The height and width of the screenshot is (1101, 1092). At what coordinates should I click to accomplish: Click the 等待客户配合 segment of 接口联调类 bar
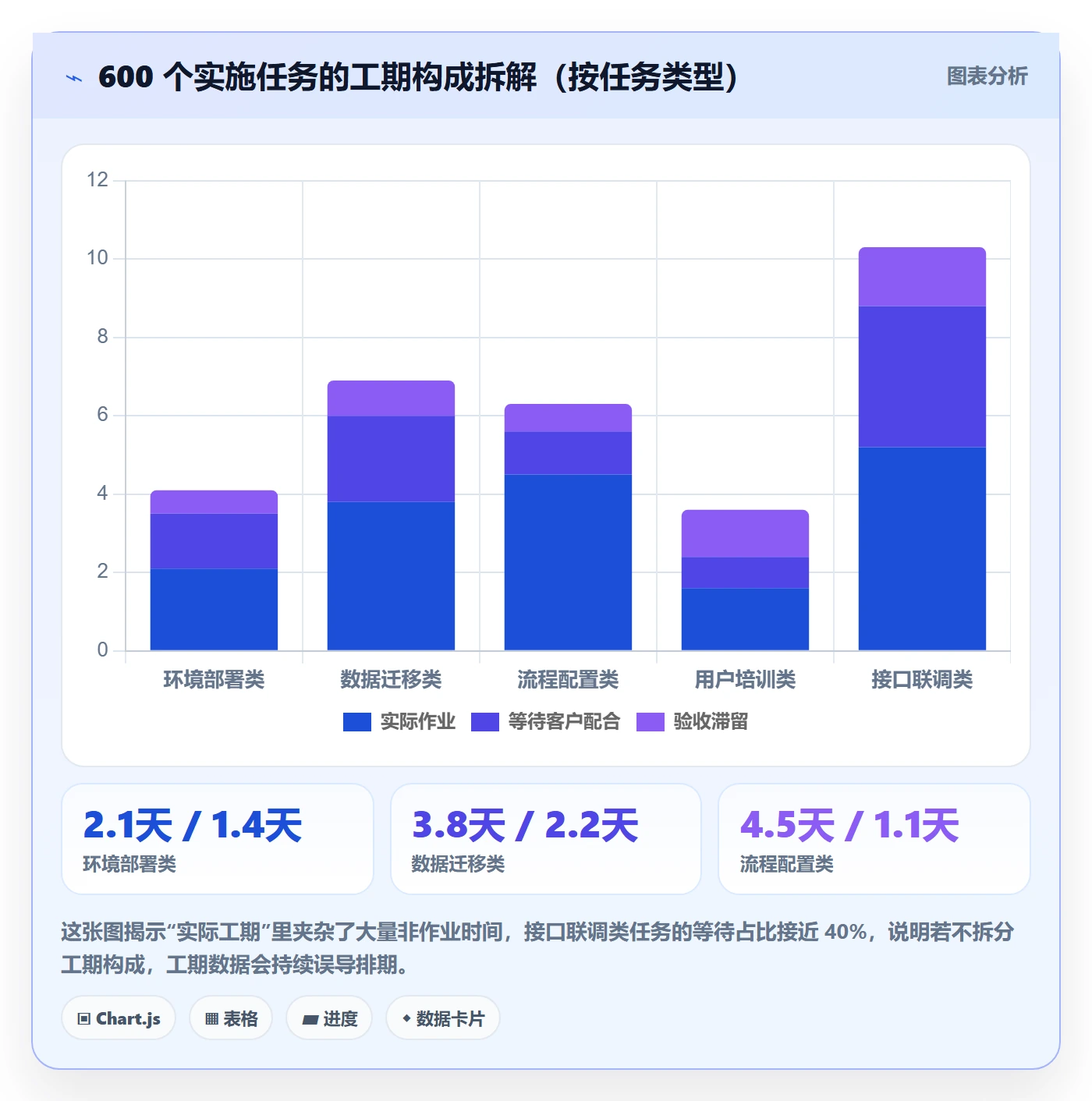pos(922,377)
